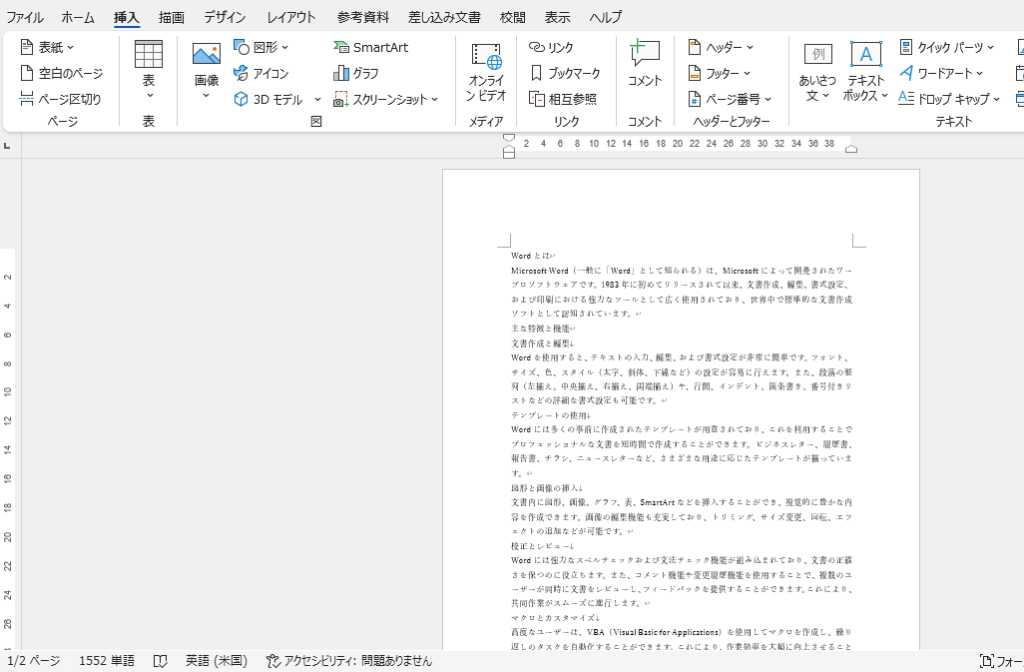Expand the フッター footer dropdown
Viewport: 1024px width, 672px height.
[747, 74]
